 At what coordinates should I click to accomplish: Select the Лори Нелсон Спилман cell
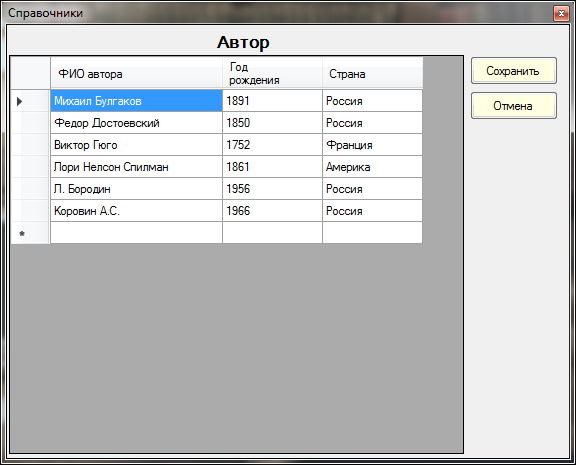(x=136, y=167)
